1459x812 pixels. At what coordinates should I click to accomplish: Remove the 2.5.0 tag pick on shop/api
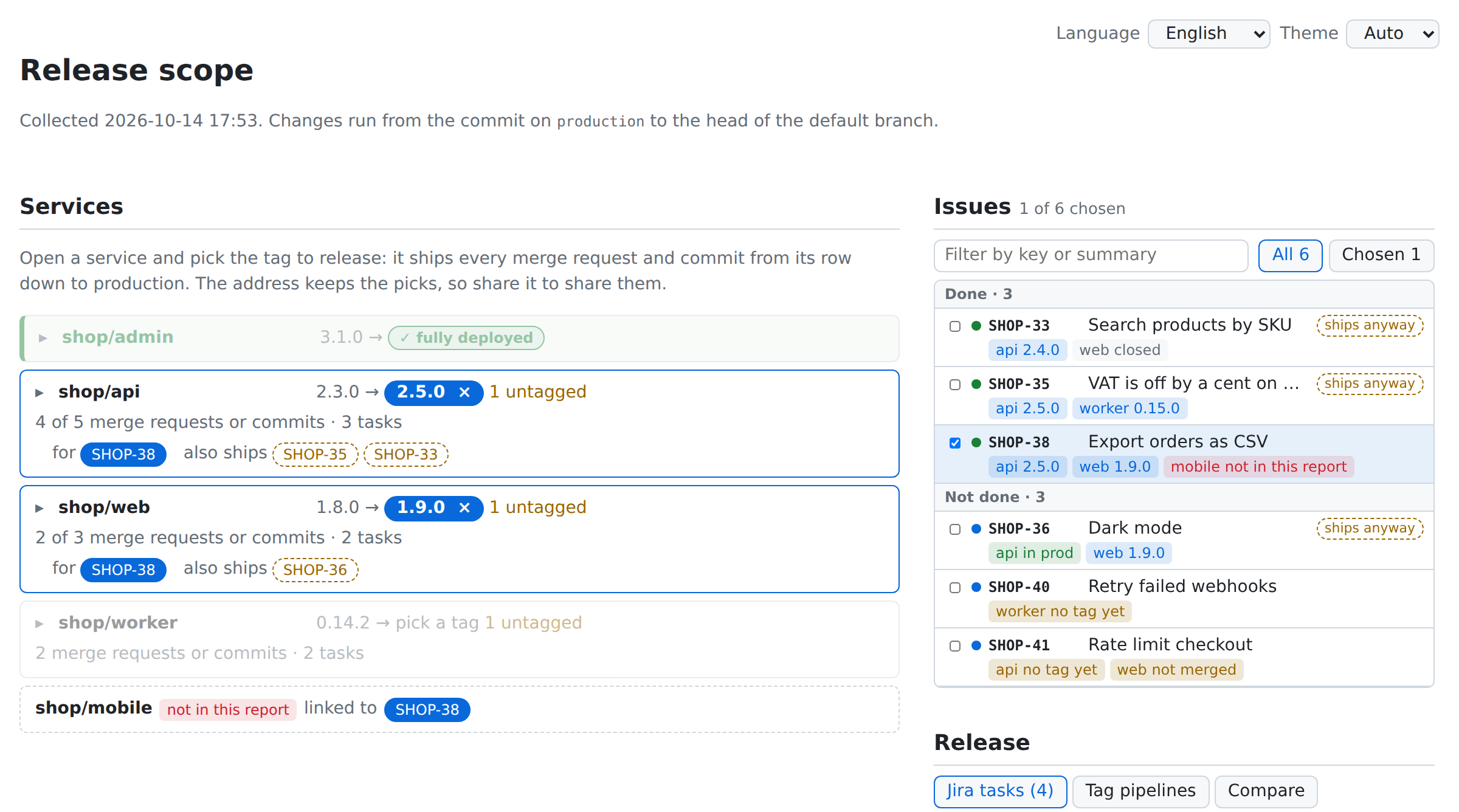click(464, 393)
